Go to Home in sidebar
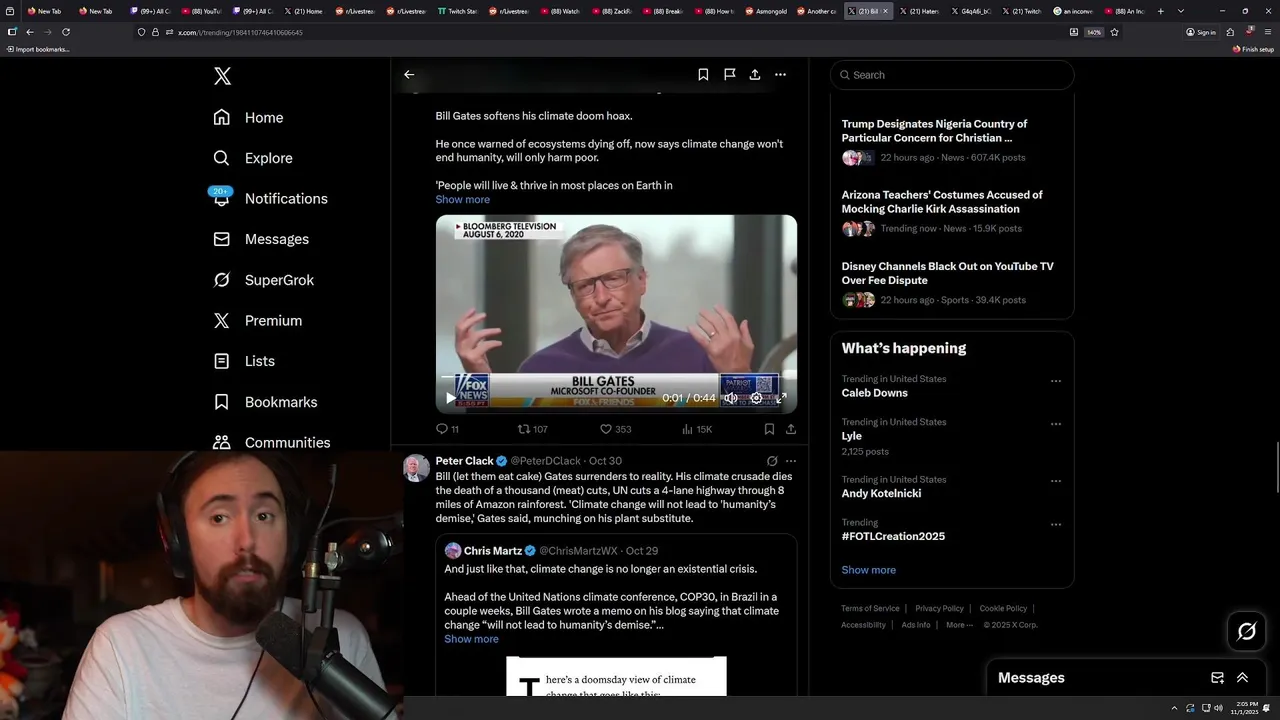The image size is (1280, 720). (x=248, y=117)
